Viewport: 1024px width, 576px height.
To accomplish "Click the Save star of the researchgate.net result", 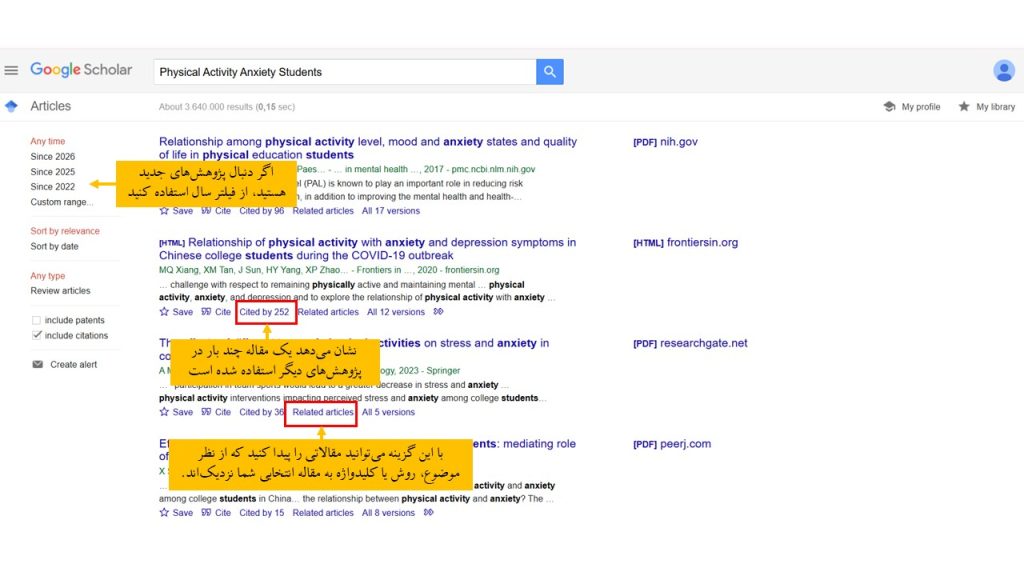I will [164, 412].
